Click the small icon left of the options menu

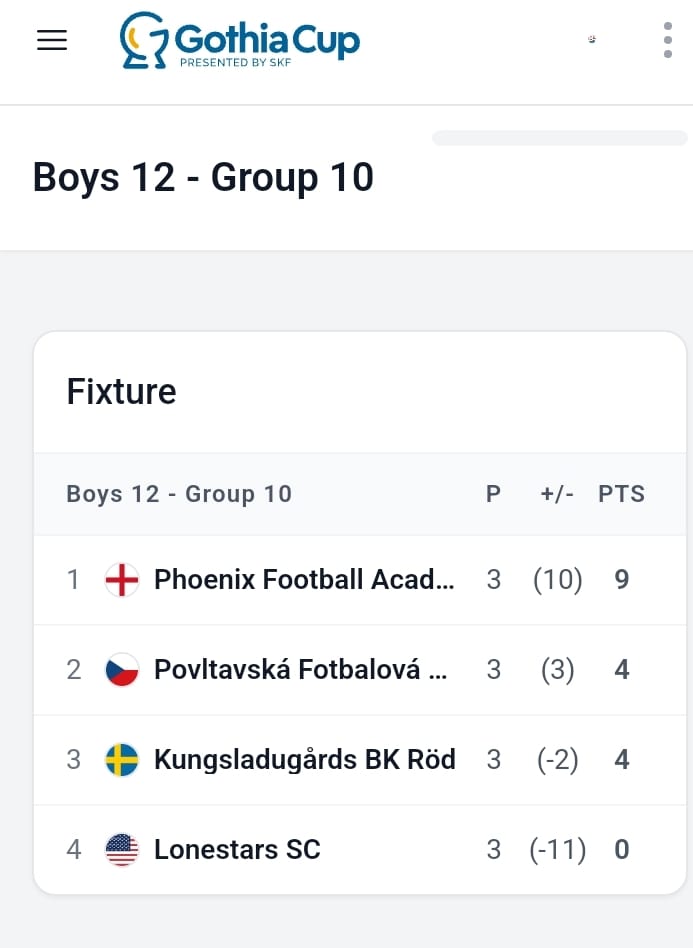coord(592,40)
